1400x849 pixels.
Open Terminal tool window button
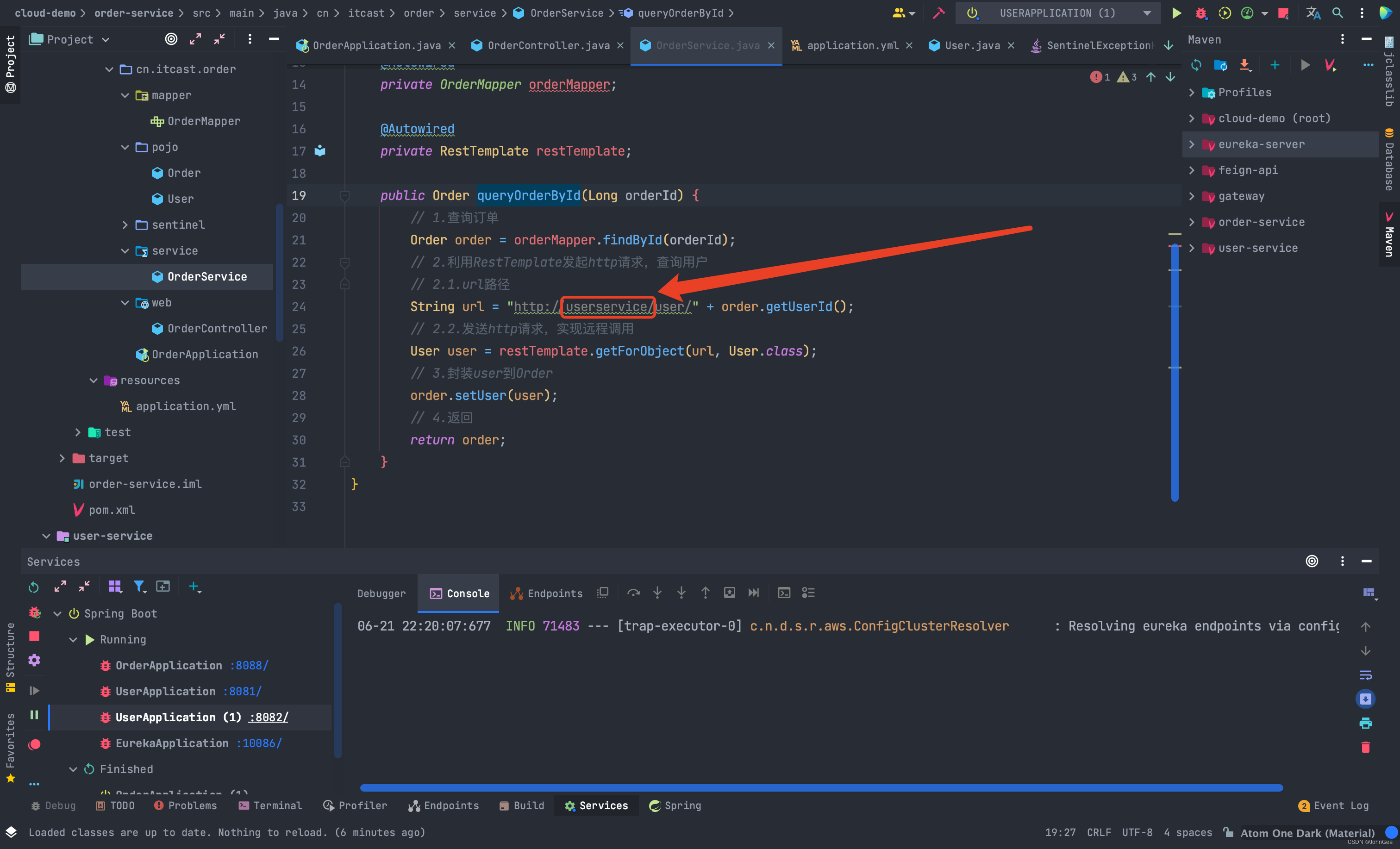pyautogui.click(x=270, y=805)
